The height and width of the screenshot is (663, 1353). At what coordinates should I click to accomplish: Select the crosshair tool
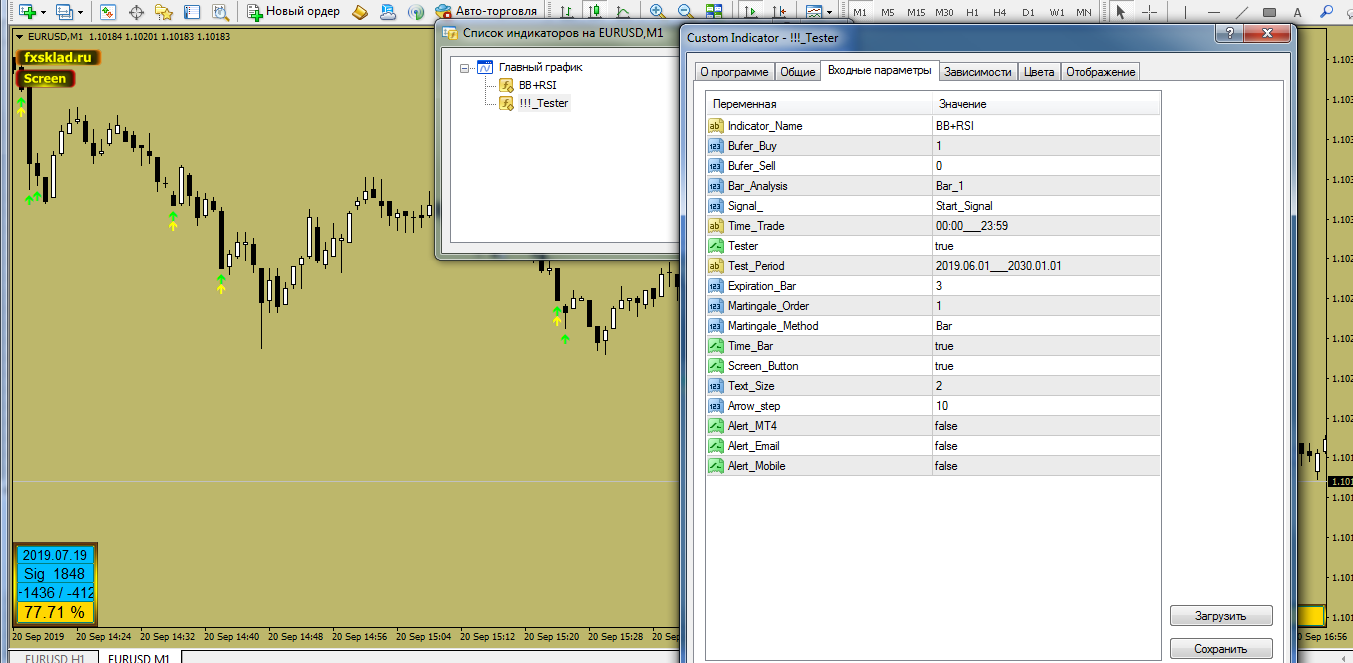pos(1150,12)
